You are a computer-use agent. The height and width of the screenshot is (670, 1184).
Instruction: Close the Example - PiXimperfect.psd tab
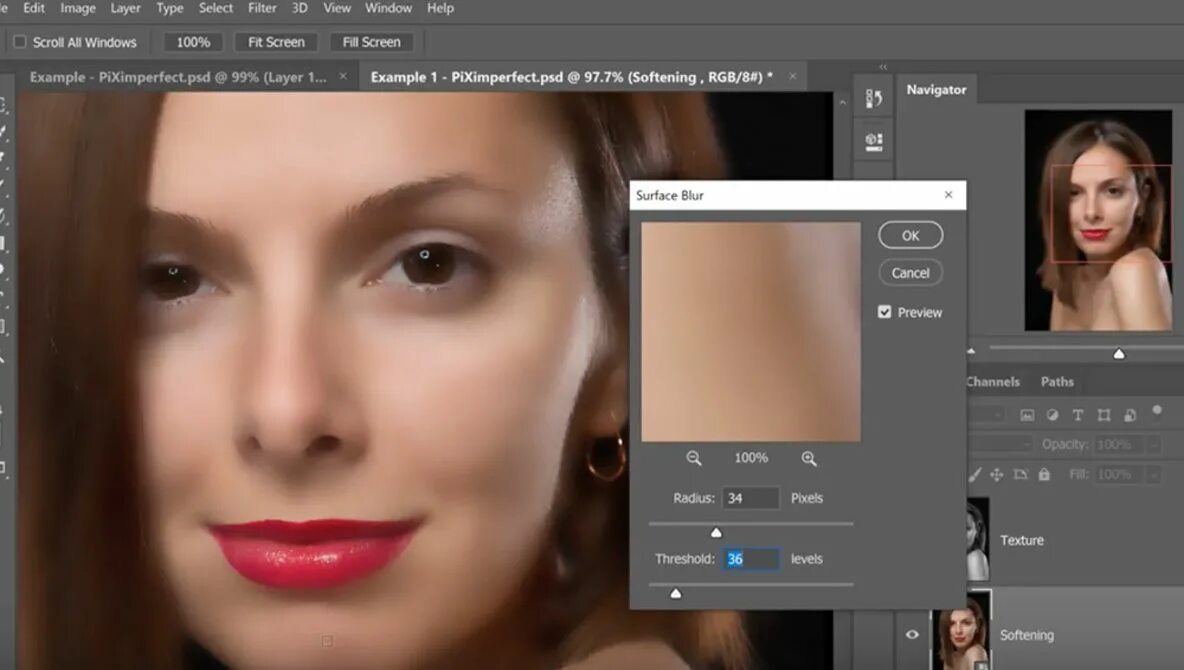click(343, 76)
